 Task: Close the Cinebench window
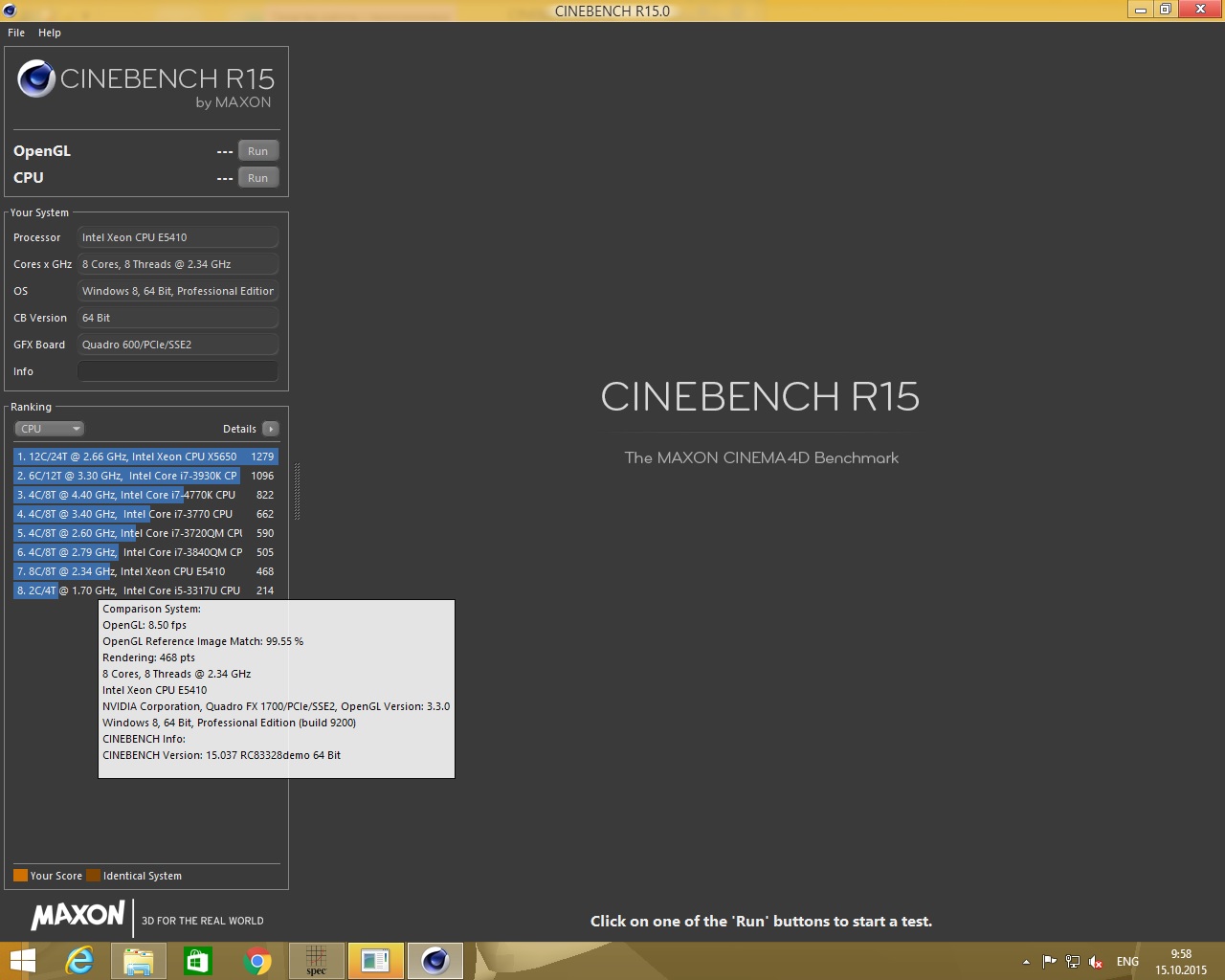[1201, 10]
